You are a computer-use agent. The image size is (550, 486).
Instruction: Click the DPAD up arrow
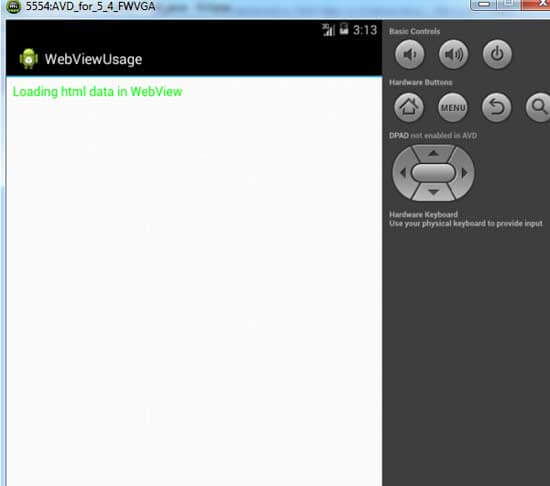433,153
